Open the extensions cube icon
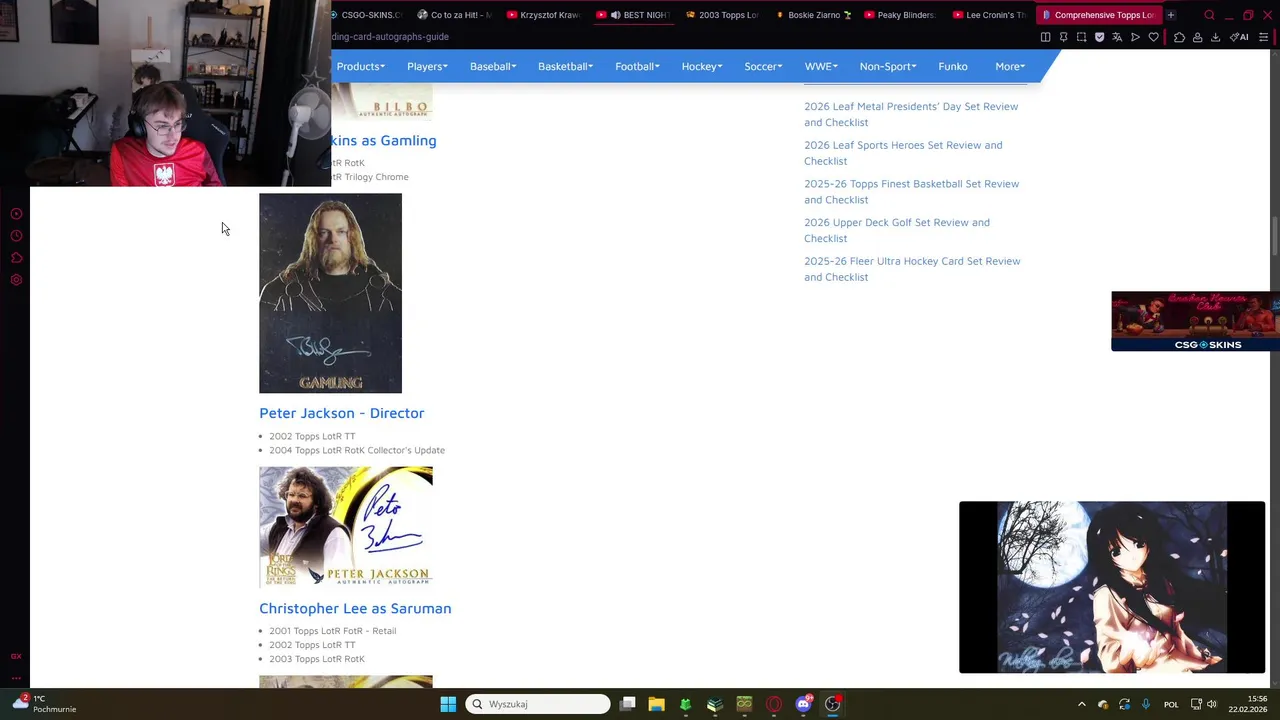1280x720 pixels. click(1179, 37)
